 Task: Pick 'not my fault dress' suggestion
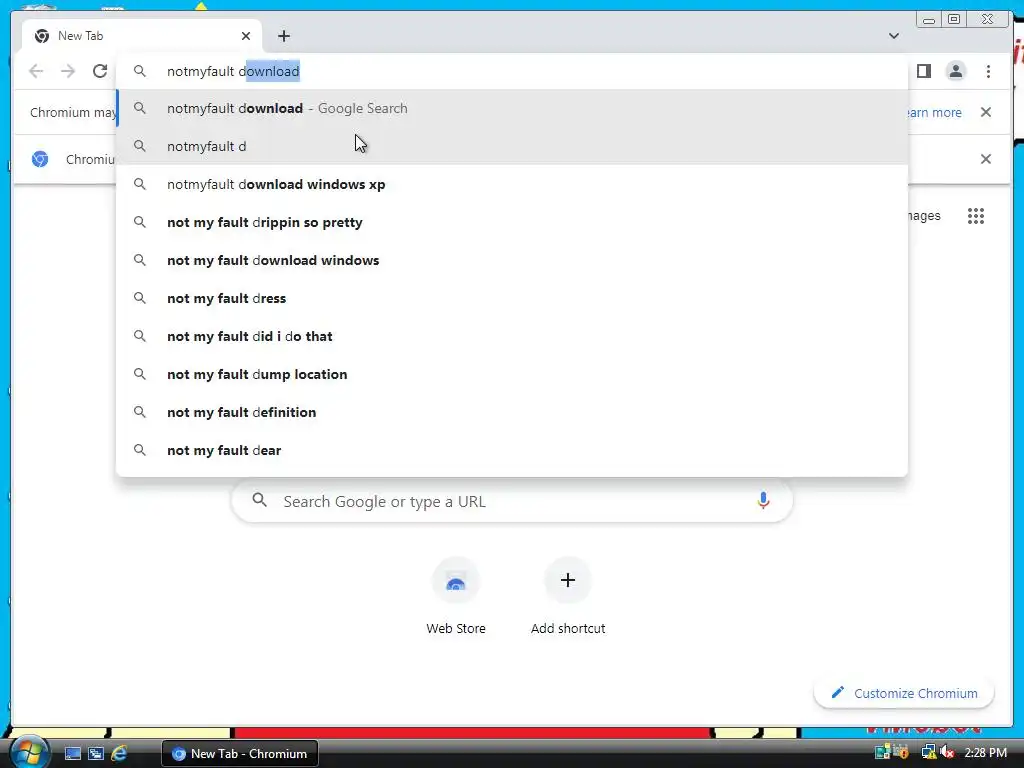tap(512, 298)
